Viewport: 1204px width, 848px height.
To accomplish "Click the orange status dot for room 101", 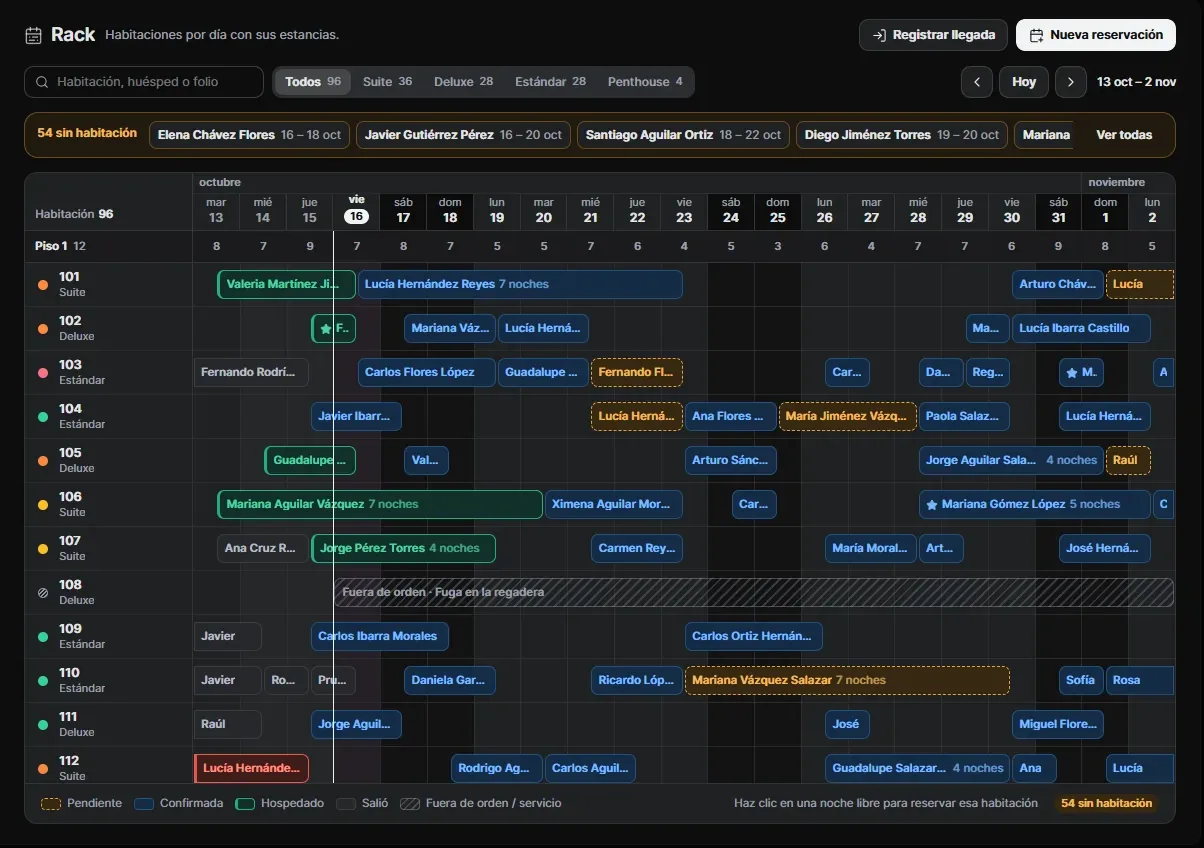I will [43, 285].
